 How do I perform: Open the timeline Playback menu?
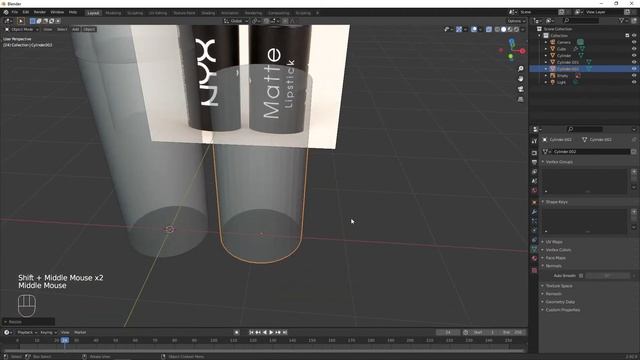pos(27,332)
